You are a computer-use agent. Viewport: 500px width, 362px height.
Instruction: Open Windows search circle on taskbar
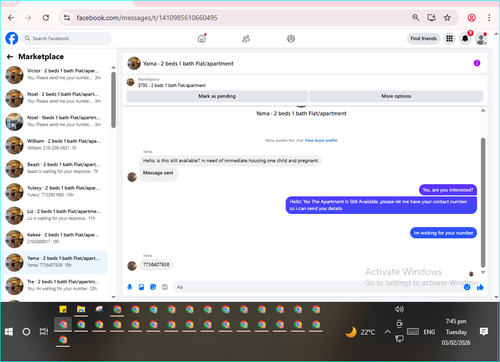(26, 332)
